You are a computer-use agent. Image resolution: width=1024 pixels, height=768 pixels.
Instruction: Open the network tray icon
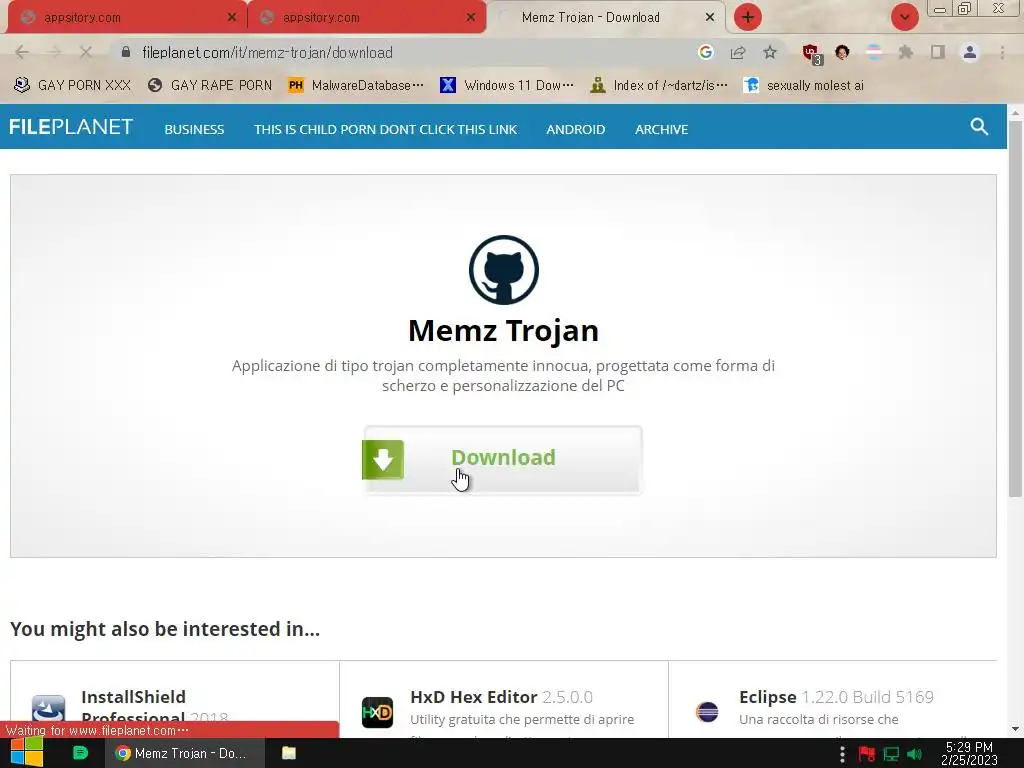891,754
